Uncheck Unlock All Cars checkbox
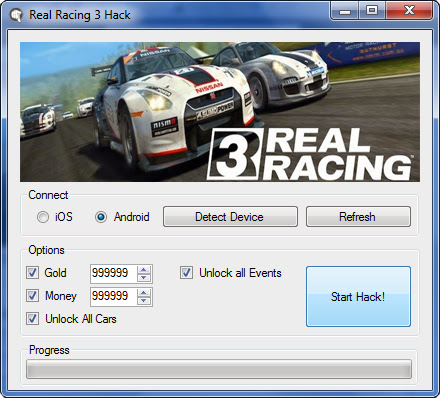 click(33, 318)
